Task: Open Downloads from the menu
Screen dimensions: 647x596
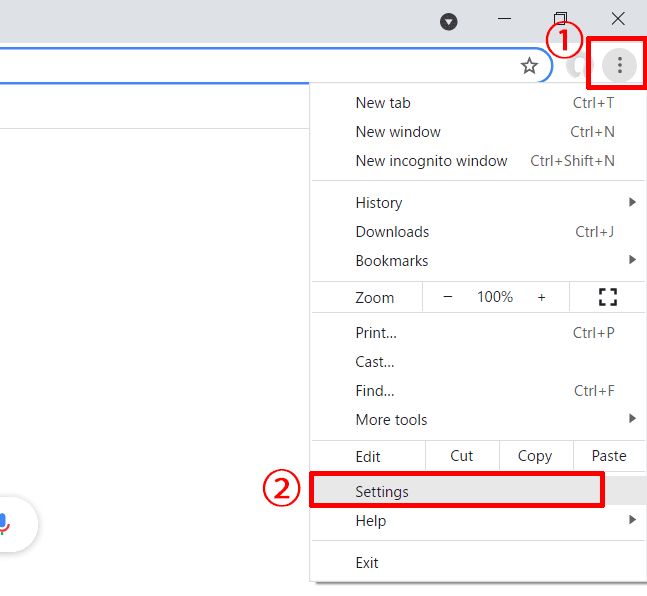Action: coord(392,232)
